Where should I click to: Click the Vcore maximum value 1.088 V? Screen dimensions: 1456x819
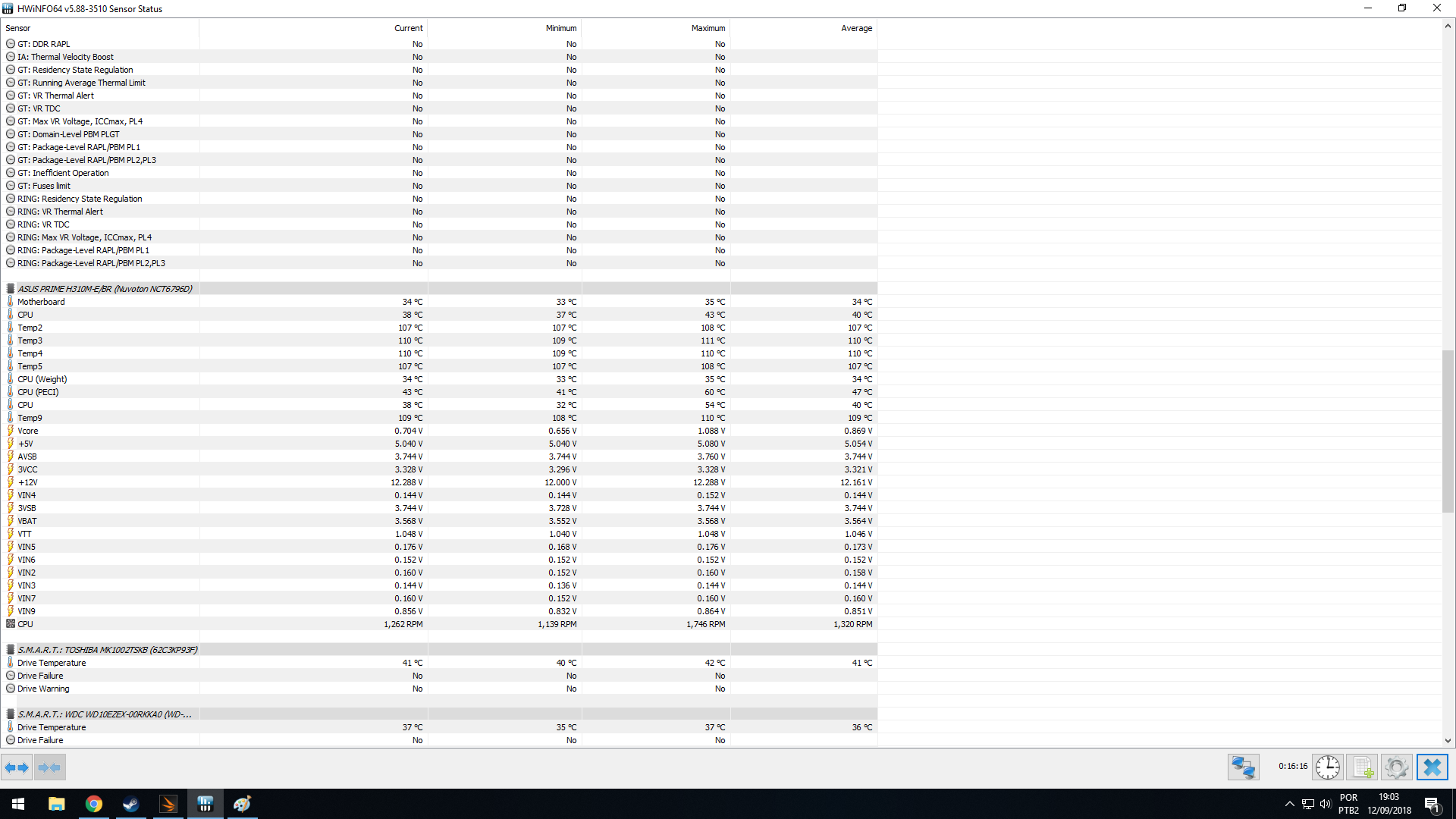[x=711, y=431]
